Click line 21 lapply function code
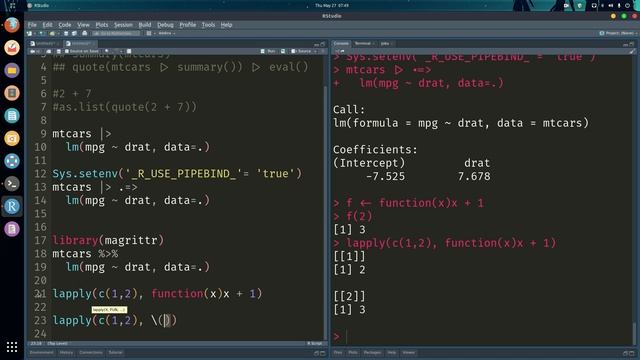The image size is (640, 360). [x=157, y=294]
